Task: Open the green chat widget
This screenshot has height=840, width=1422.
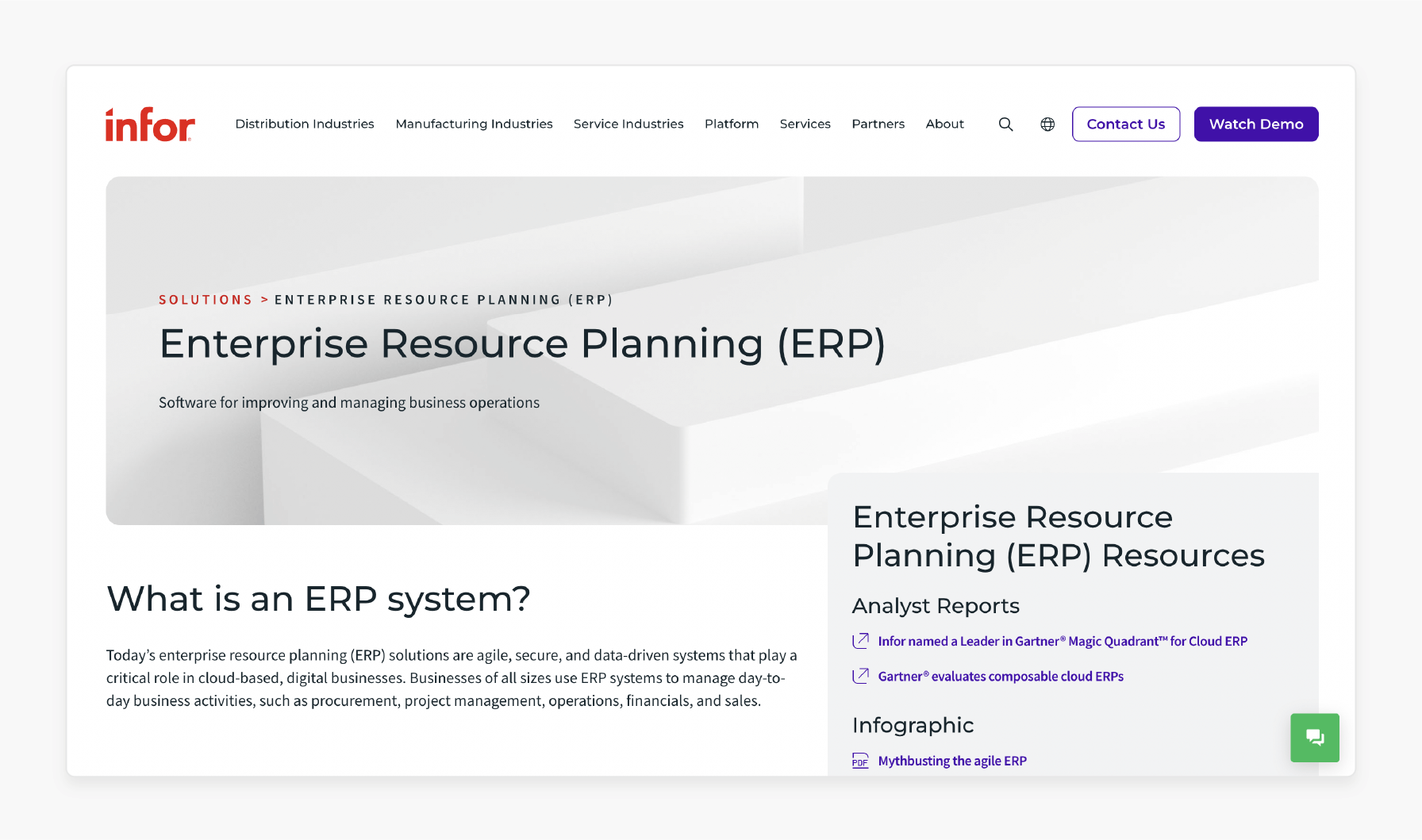Action: (x=1314, y=738)
